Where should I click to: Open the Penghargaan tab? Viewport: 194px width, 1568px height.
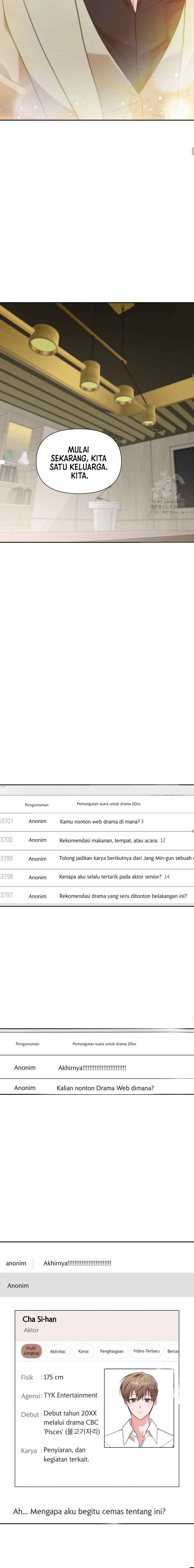pyautogui.click(x=112, y=1351)
